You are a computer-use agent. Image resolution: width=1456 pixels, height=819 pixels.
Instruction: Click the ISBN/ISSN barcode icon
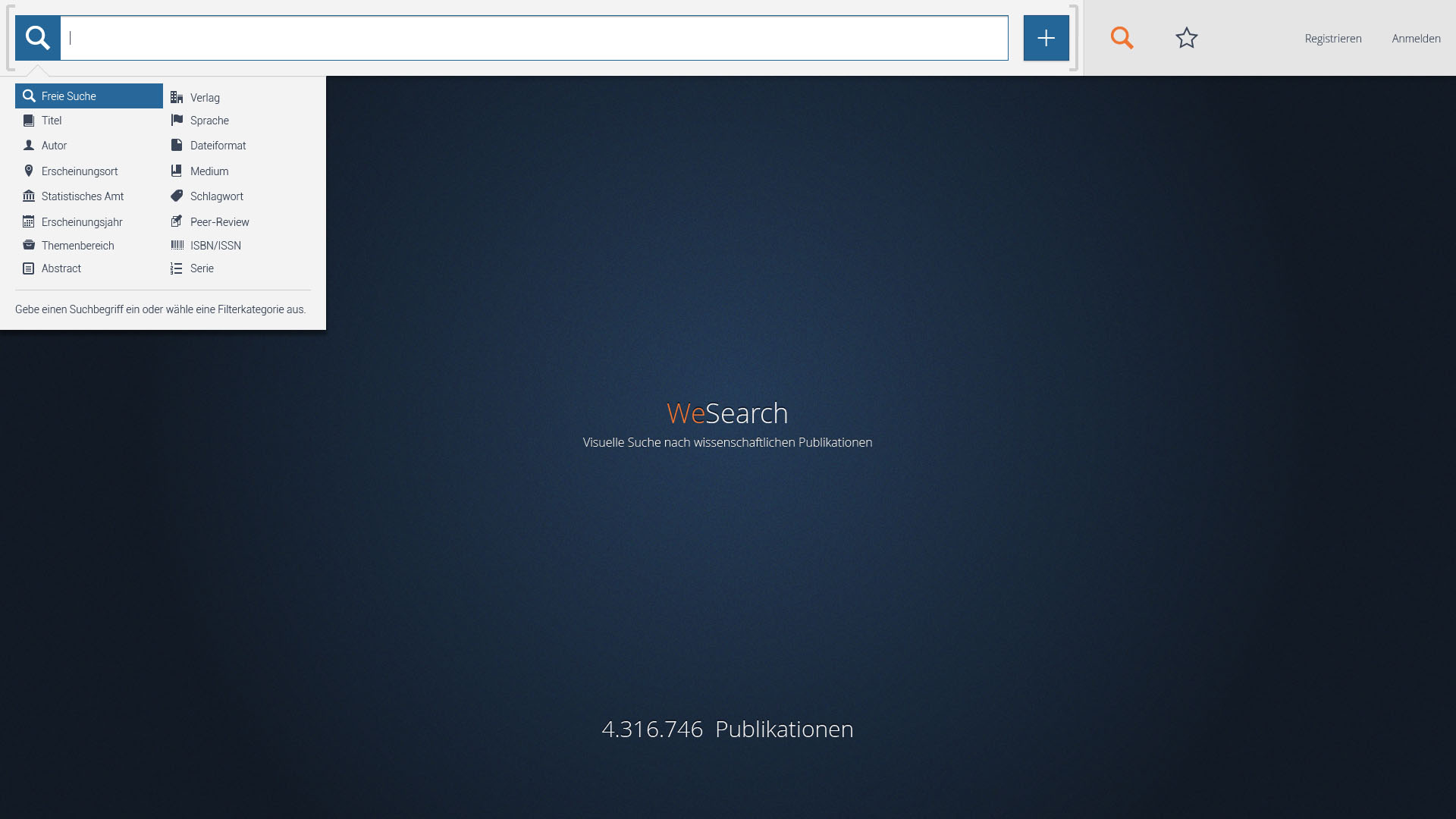pyautogui.click(x=177, y=246)
